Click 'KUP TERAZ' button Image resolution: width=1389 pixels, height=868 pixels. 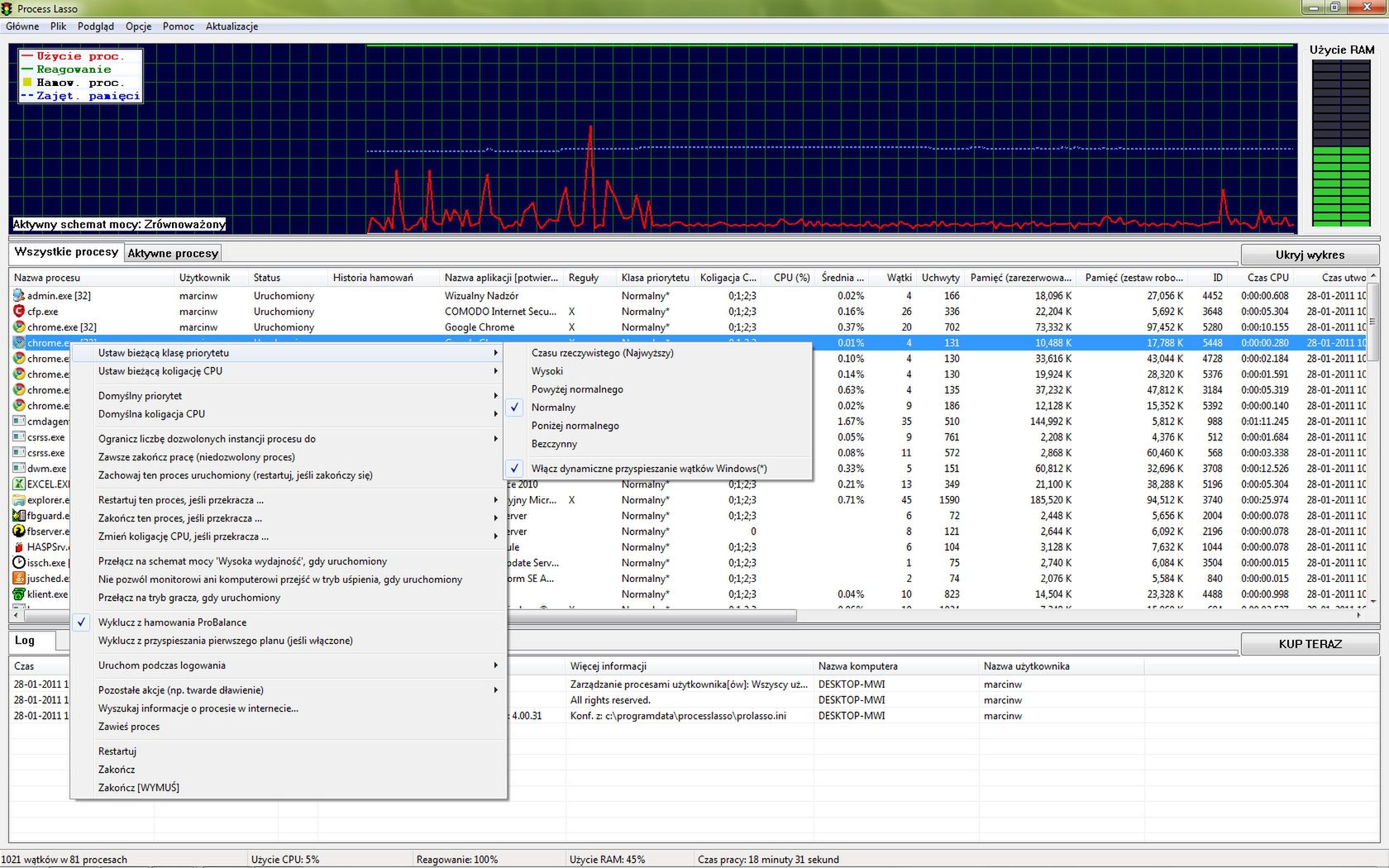click(x=1310, y=644)
